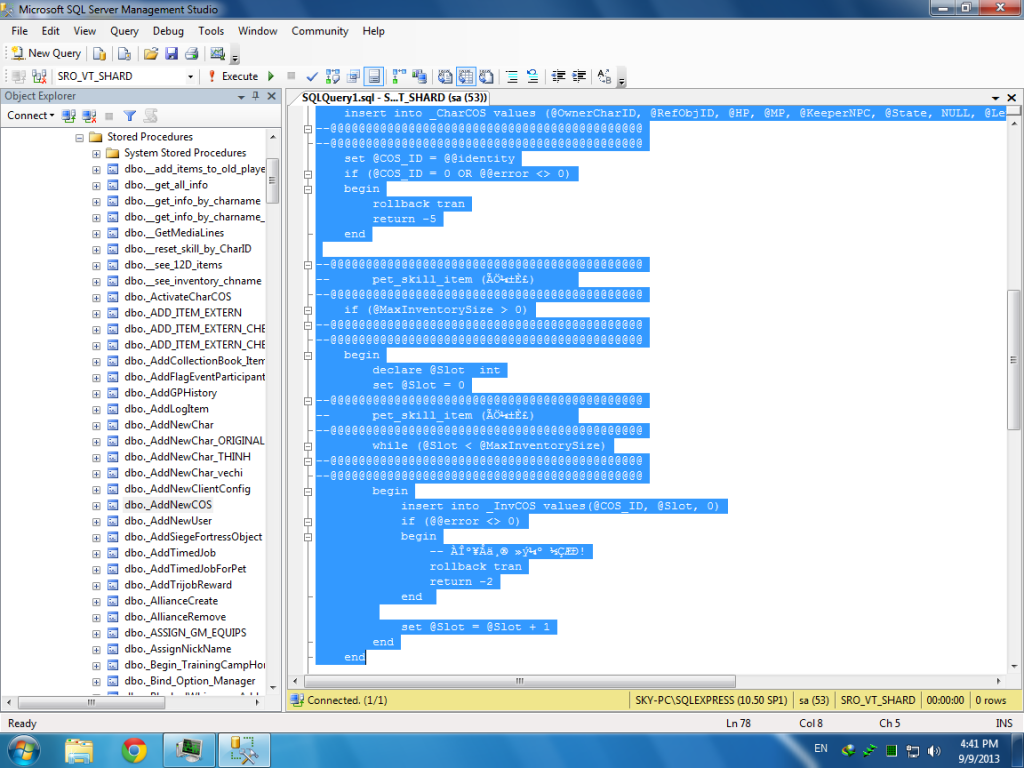
Task: Select dbo._AddNewUser stored procedure
Action: pyautogui.click(x=168, y=521)
